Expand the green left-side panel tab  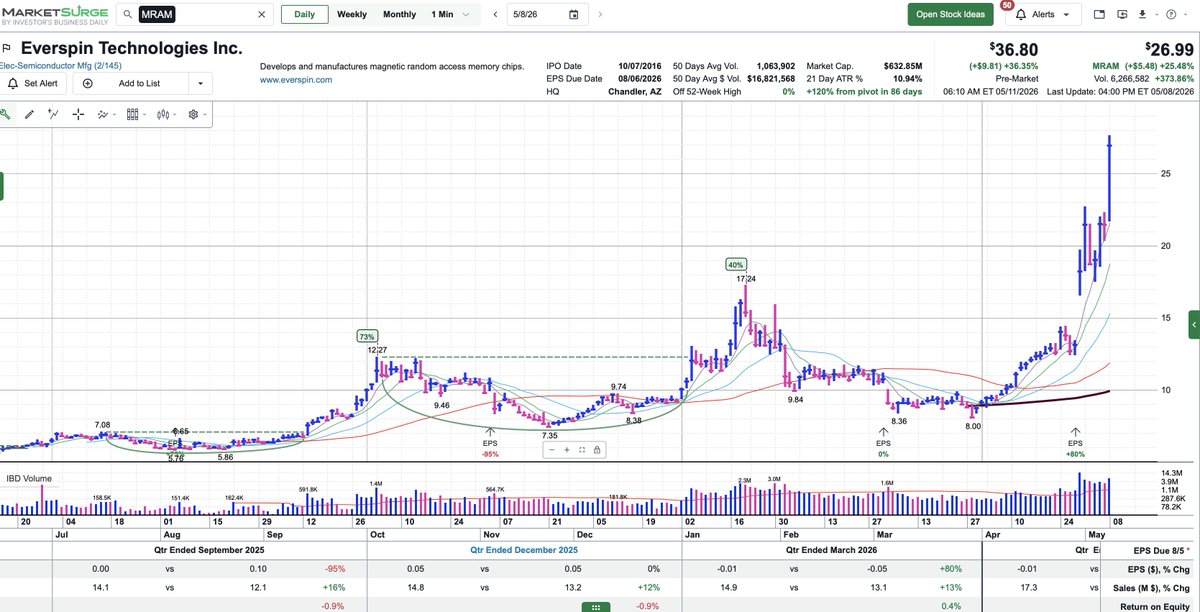coord(2,186)
